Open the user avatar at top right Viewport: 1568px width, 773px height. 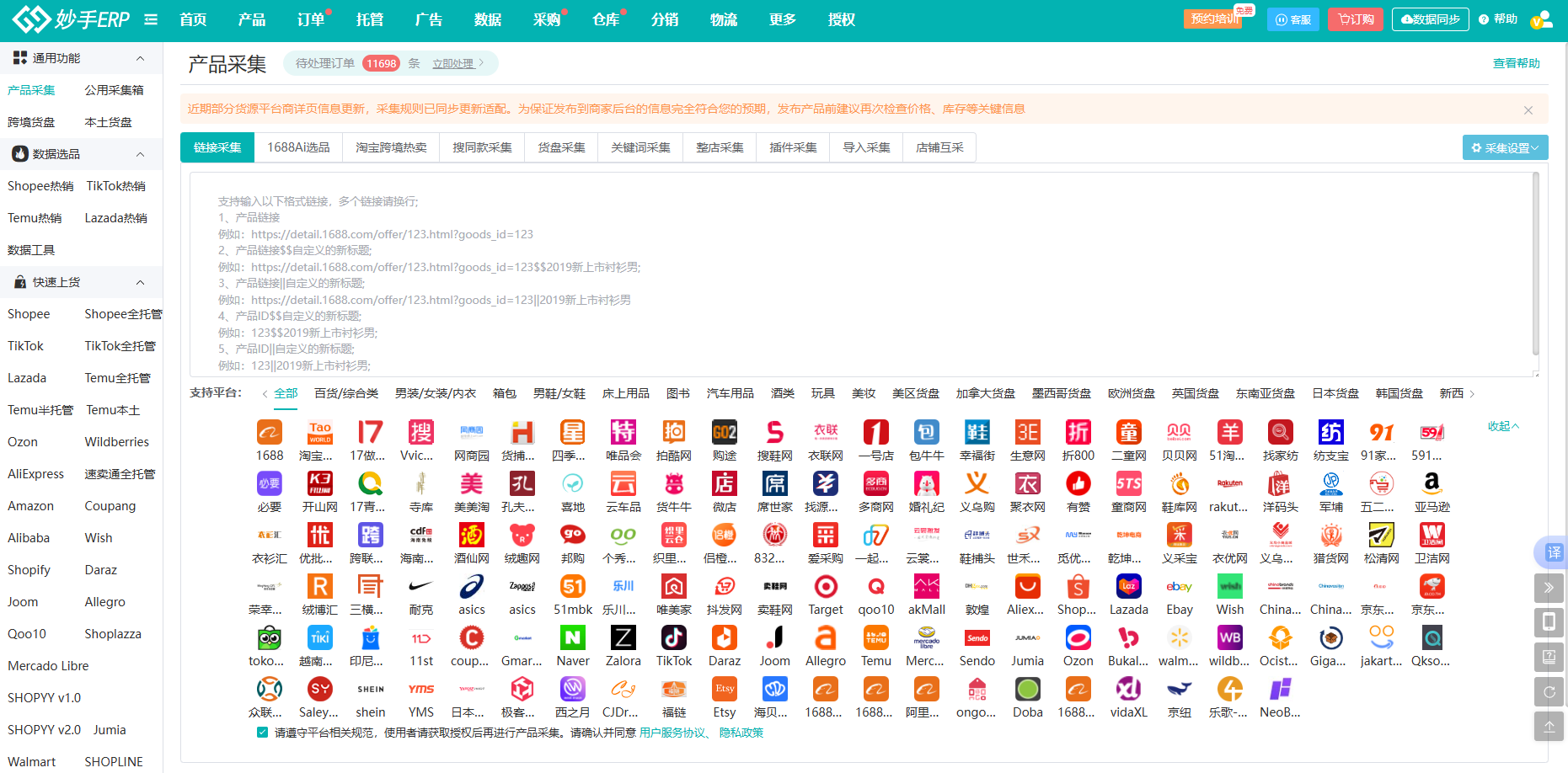tap(1541, 19)
